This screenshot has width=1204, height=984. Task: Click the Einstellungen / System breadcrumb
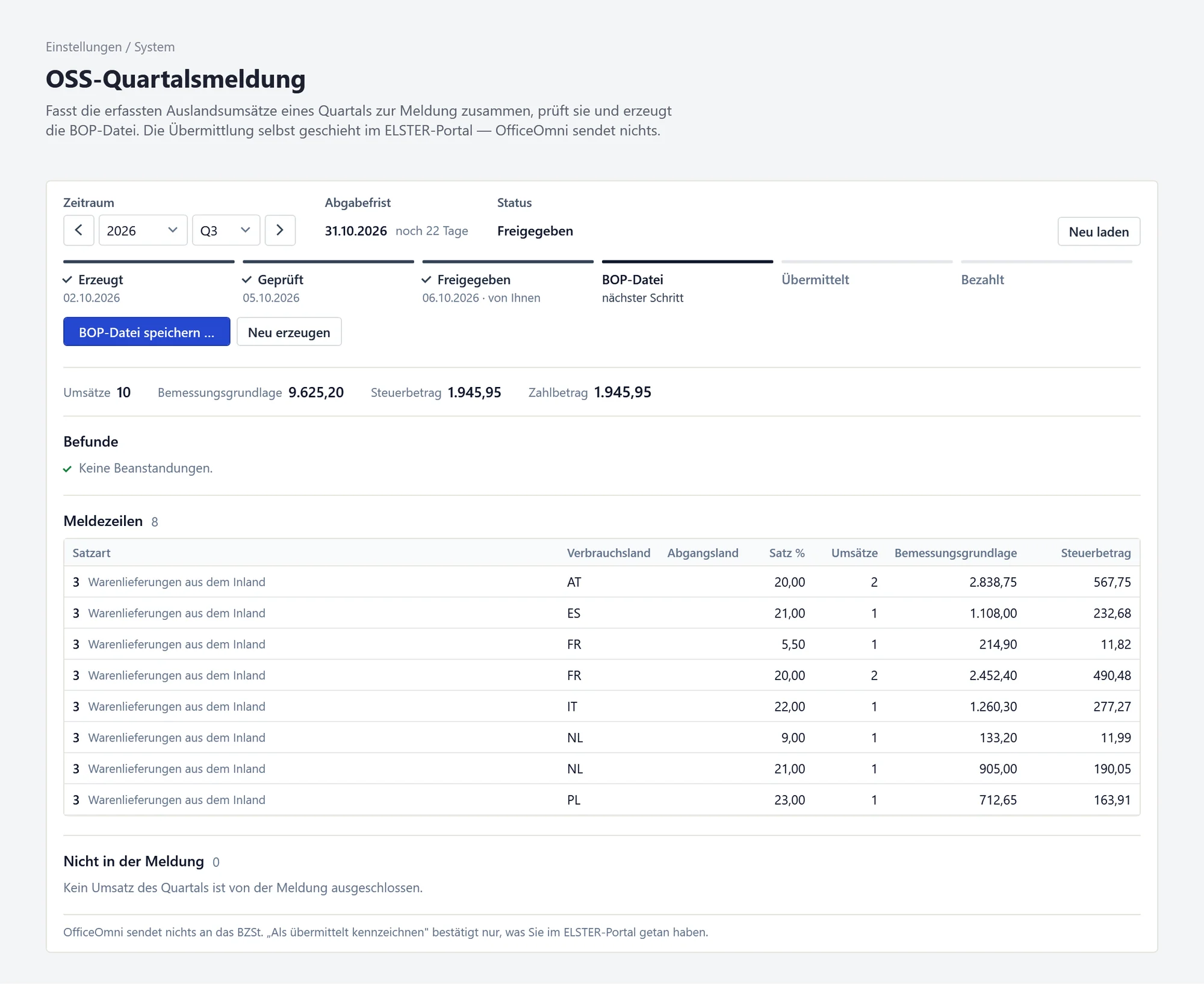point(110,47)
